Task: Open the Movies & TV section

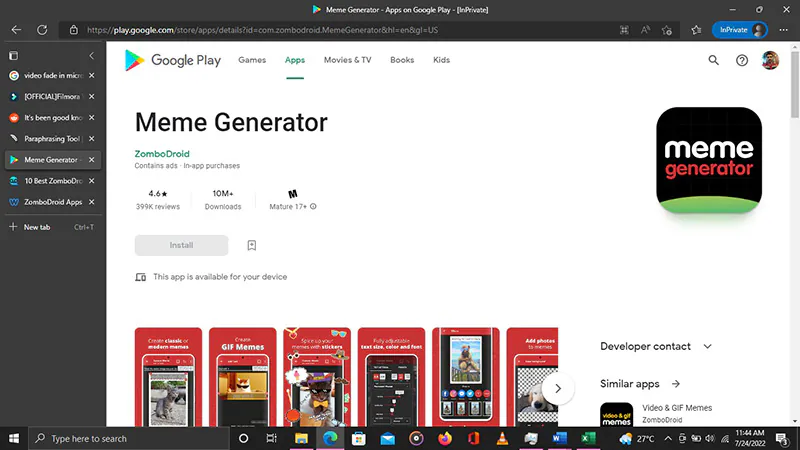Action: (347, 60)
